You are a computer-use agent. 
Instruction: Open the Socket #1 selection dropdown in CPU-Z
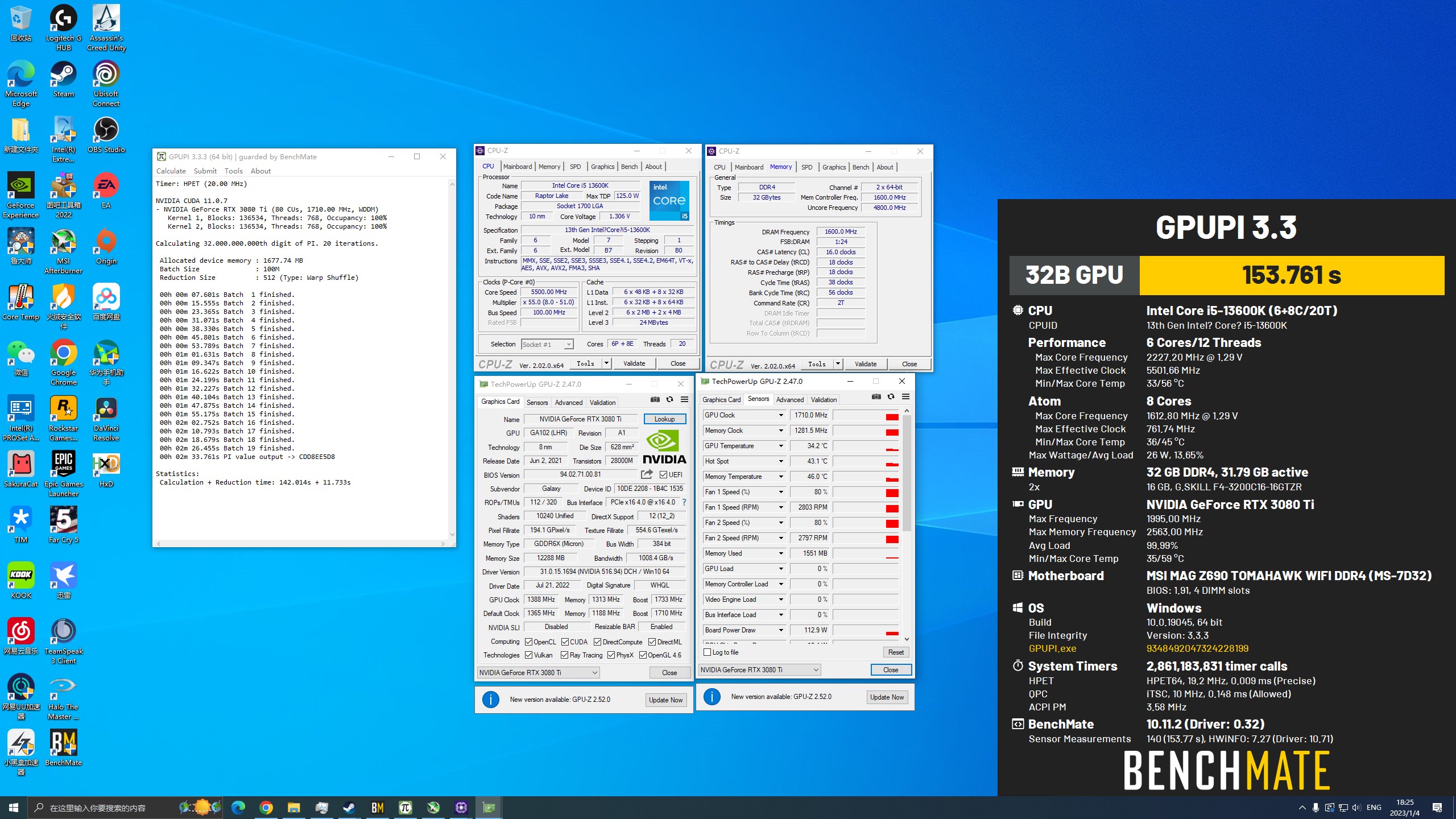pyautogui.click(x=547, y=345)
